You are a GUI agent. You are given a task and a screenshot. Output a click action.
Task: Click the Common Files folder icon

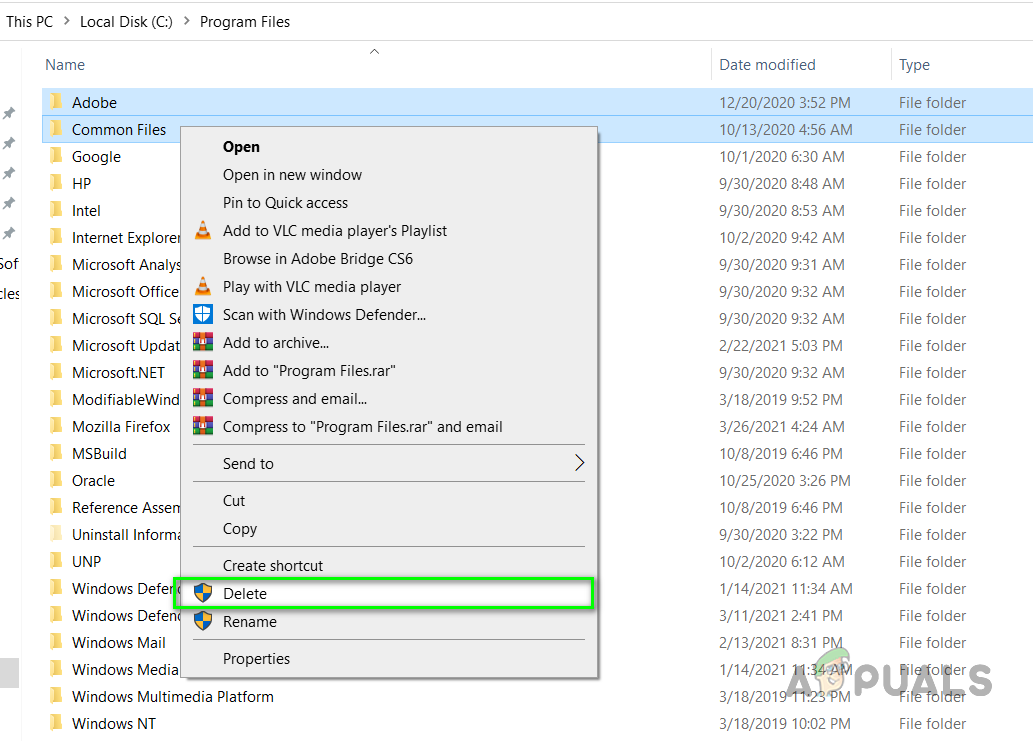click(x=57, y=129)
